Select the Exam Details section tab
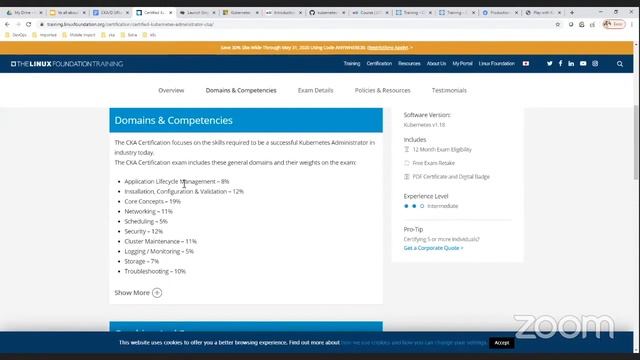The width and height of the screenshot is (640, 360). 316,90
